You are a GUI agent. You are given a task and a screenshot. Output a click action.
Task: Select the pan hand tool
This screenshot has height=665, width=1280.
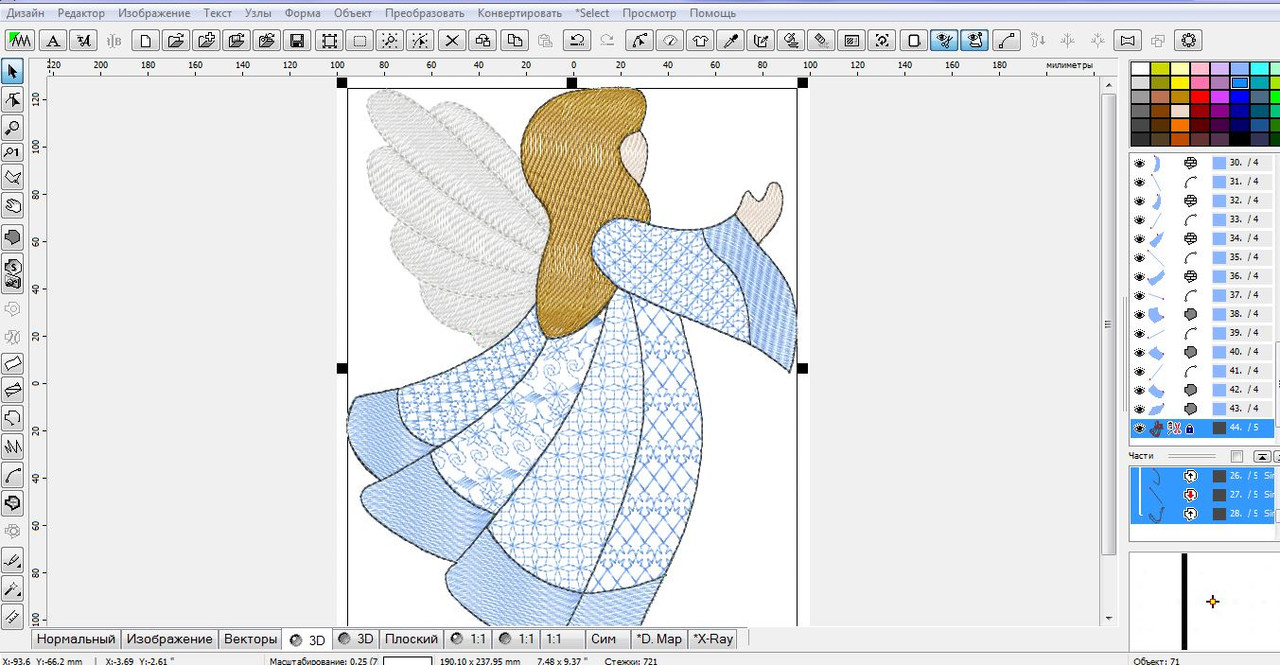13,207
